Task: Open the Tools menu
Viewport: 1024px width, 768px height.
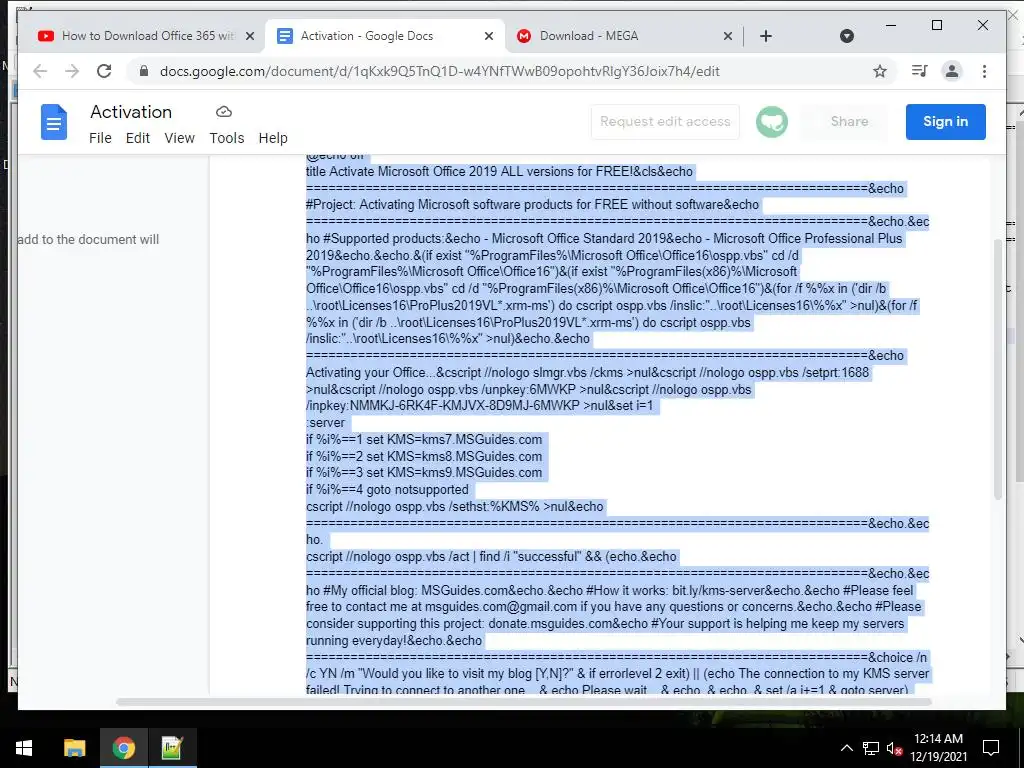Action: pyautogui.click(x=227, y=138)
